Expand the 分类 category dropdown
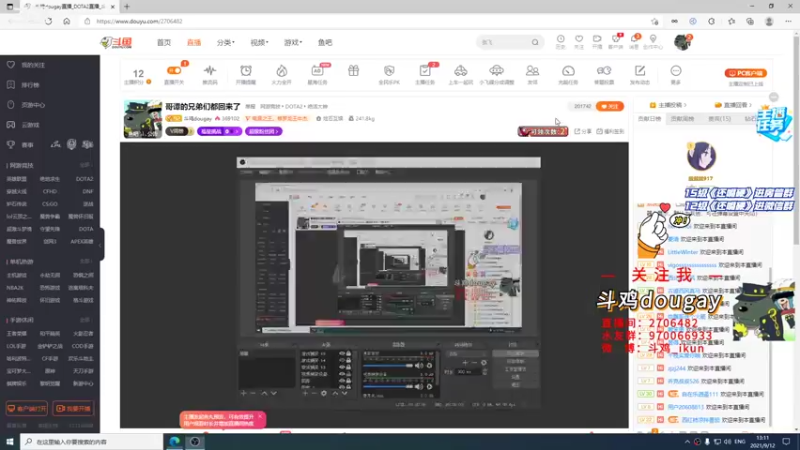 (226, 42)
